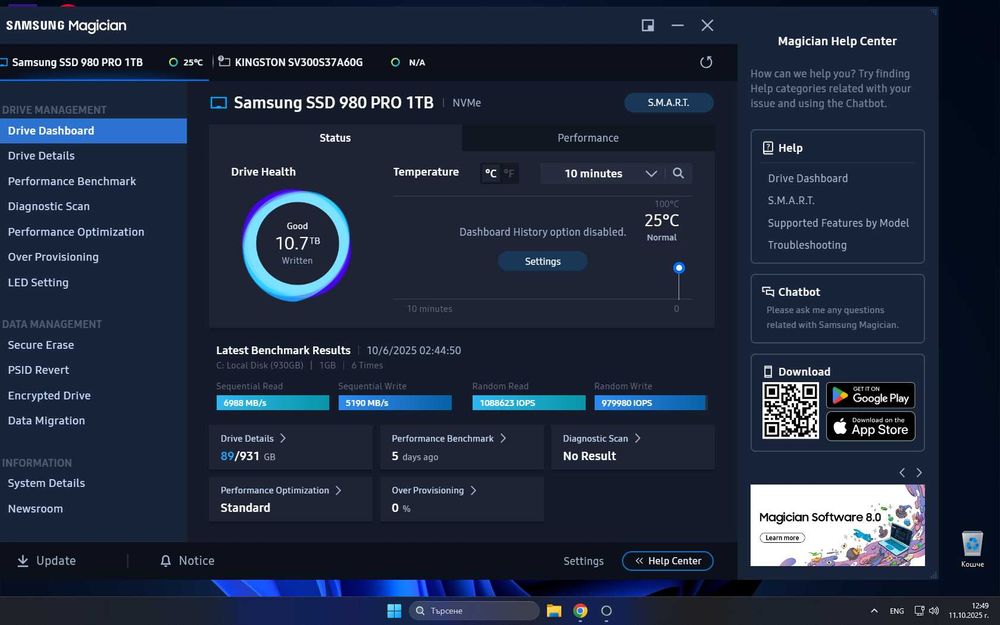Click the App Store badge

click(871, 427)
